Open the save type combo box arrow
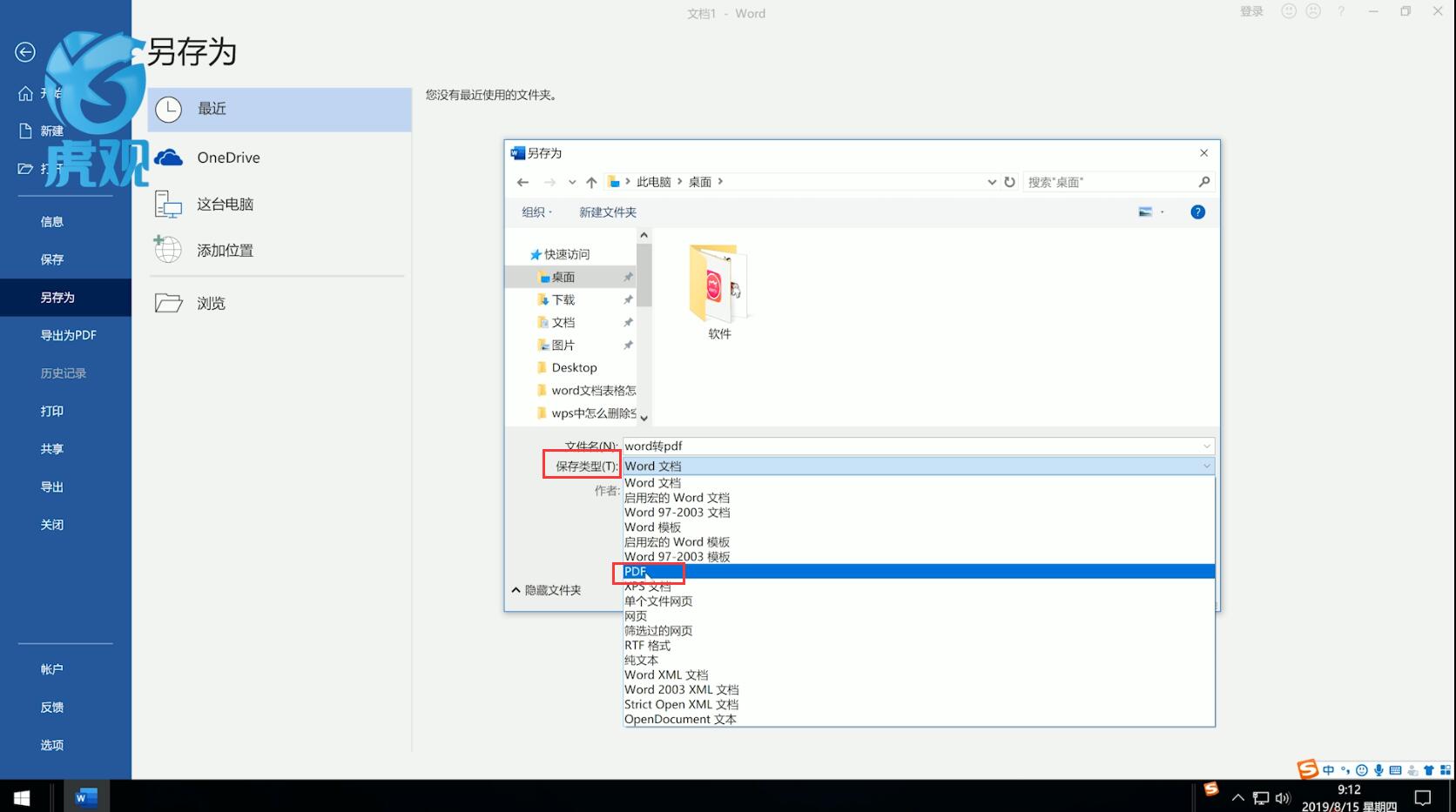1456x812 pixels. tap(1207, 466)
